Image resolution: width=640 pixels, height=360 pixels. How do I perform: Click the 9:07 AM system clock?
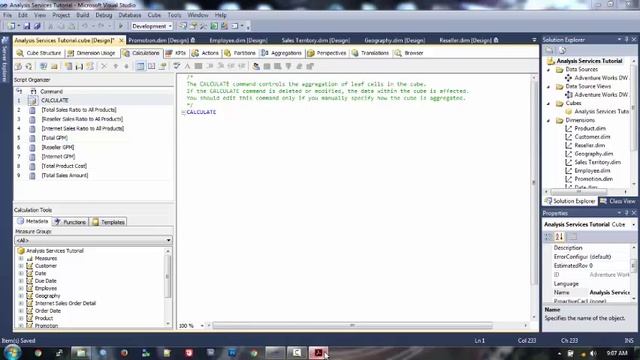click(x=617, y=353)
